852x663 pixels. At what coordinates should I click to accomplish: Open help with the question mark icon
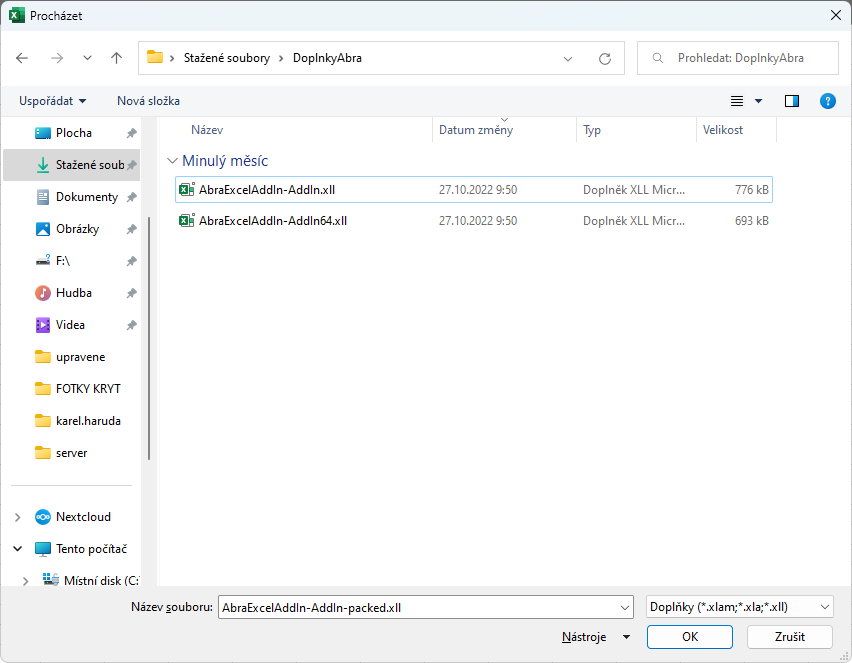[x=828, y=101]
